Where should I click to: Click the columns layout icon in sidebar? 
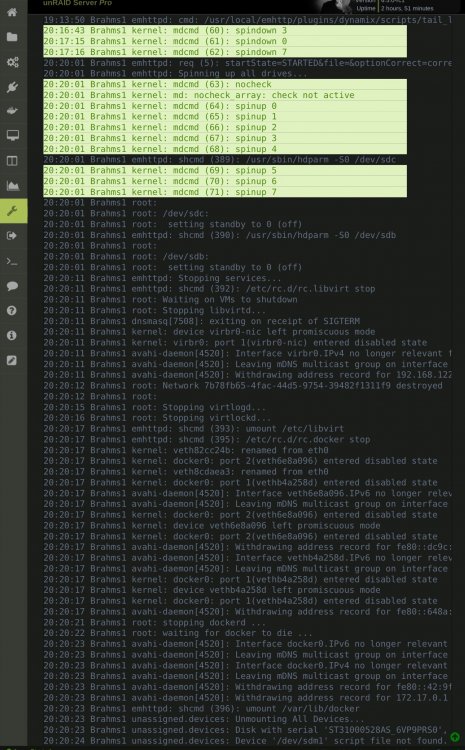tap(12, 161)
